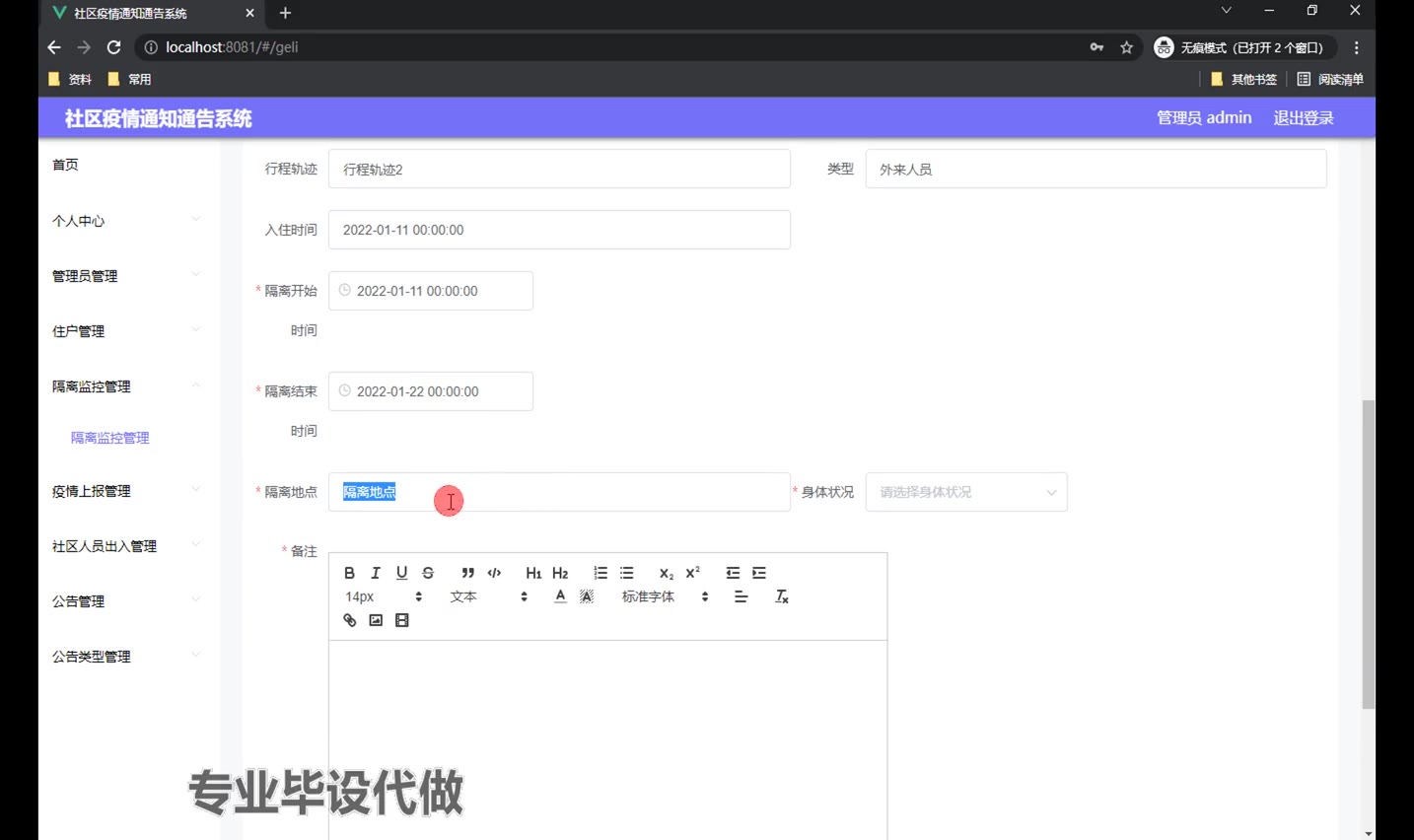This screenshot has height=840, width=1414.
Task: Open the 身体状况 select dropdown
Action: pyautogui.click(x=965, y=492)
